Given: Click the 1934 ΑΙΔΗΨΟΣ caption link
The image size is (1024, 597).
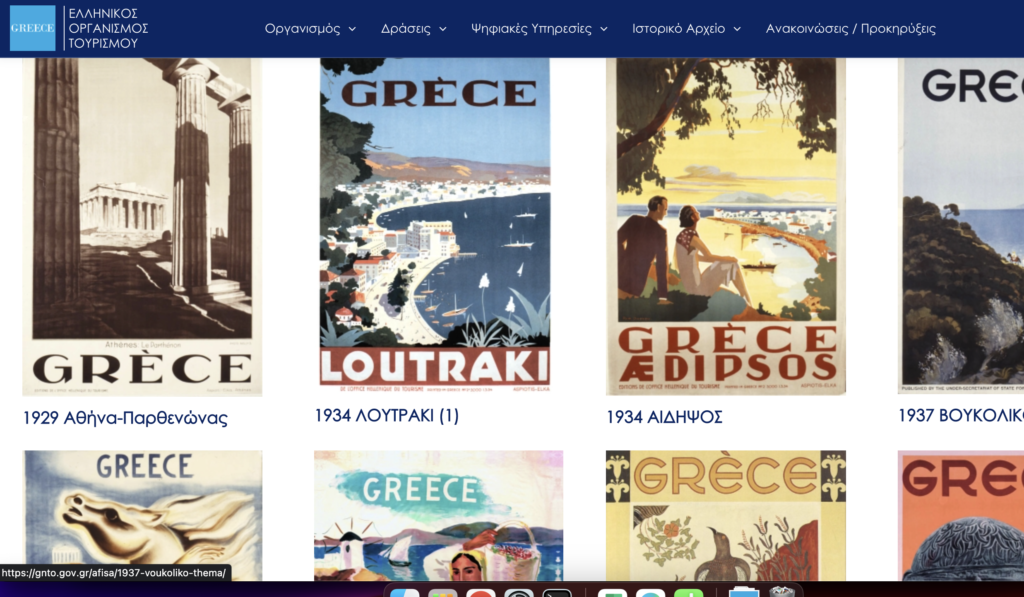Looking at the screenshot, I should pyautogui.click(x=664, y=417).
